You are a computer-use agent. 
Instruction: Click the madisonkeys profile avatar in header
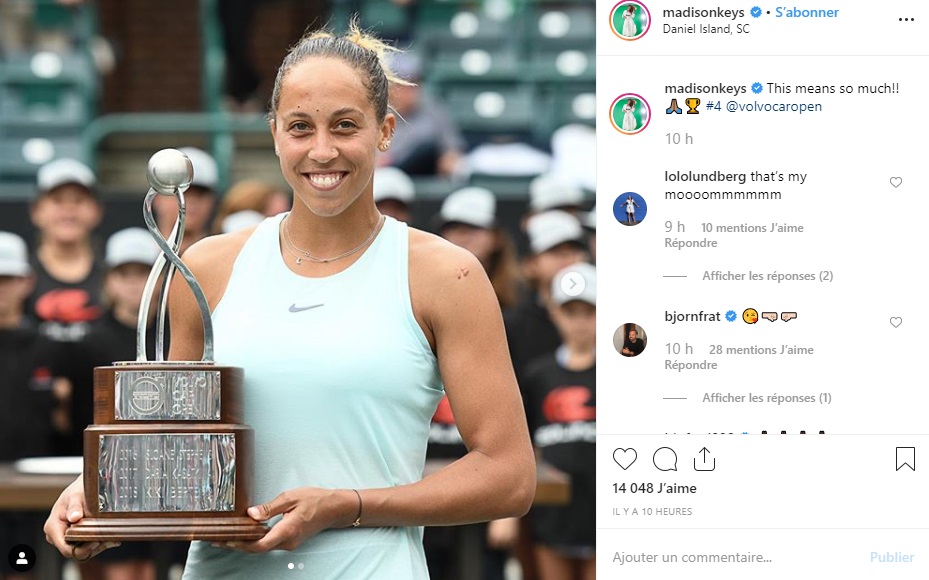coord(630,20)
